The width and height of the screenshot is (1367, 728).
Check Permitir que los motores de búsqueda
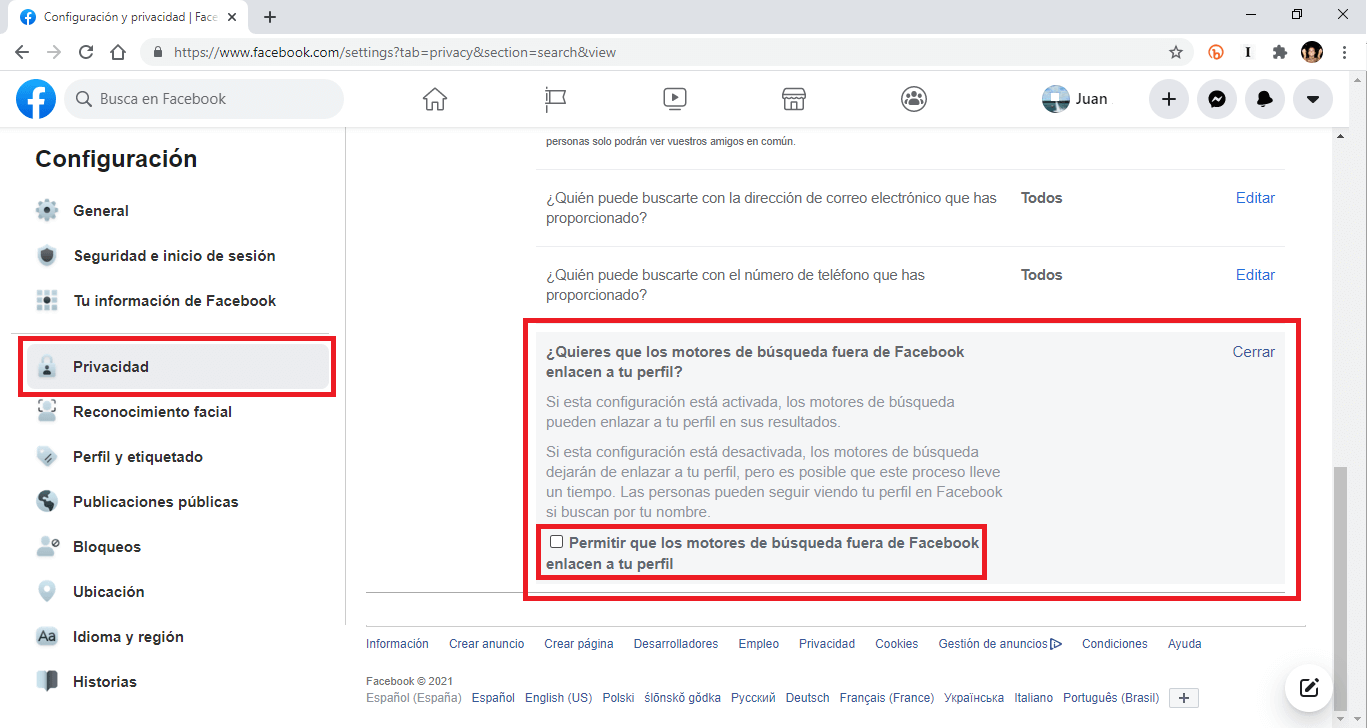(x=557, y=542)
